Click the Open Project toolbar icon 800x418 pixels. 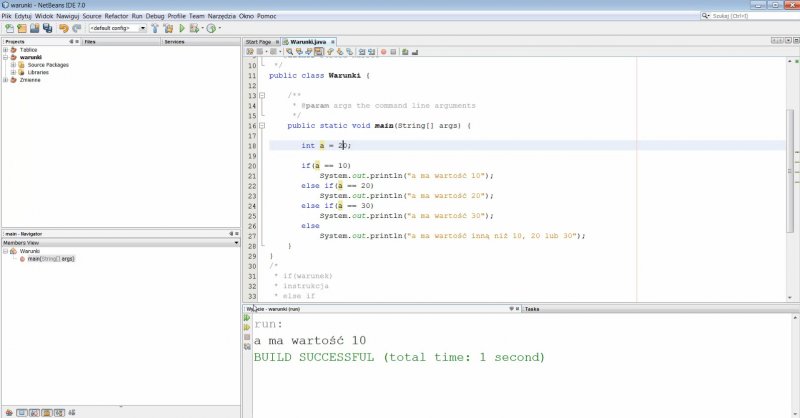tap(33, 28)
